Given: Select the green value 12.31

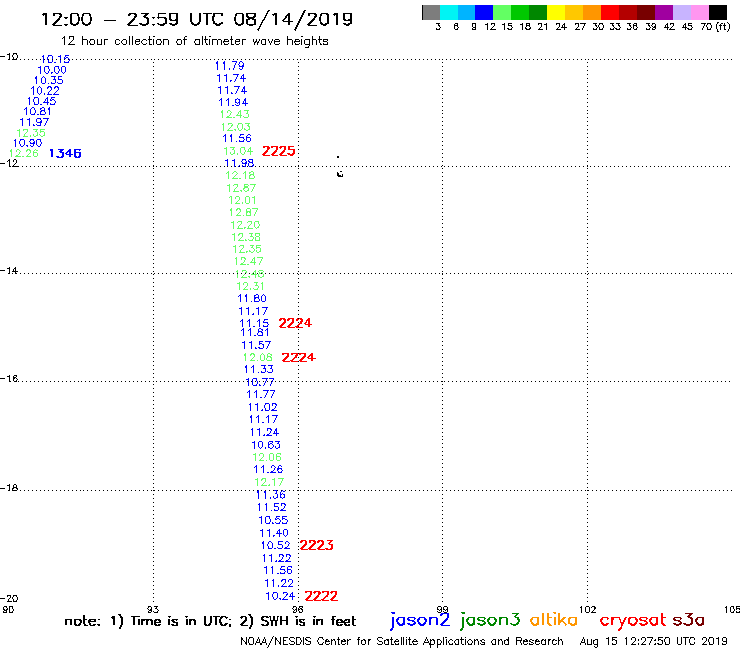Looking at the screenshot, I should coord(250,286).
